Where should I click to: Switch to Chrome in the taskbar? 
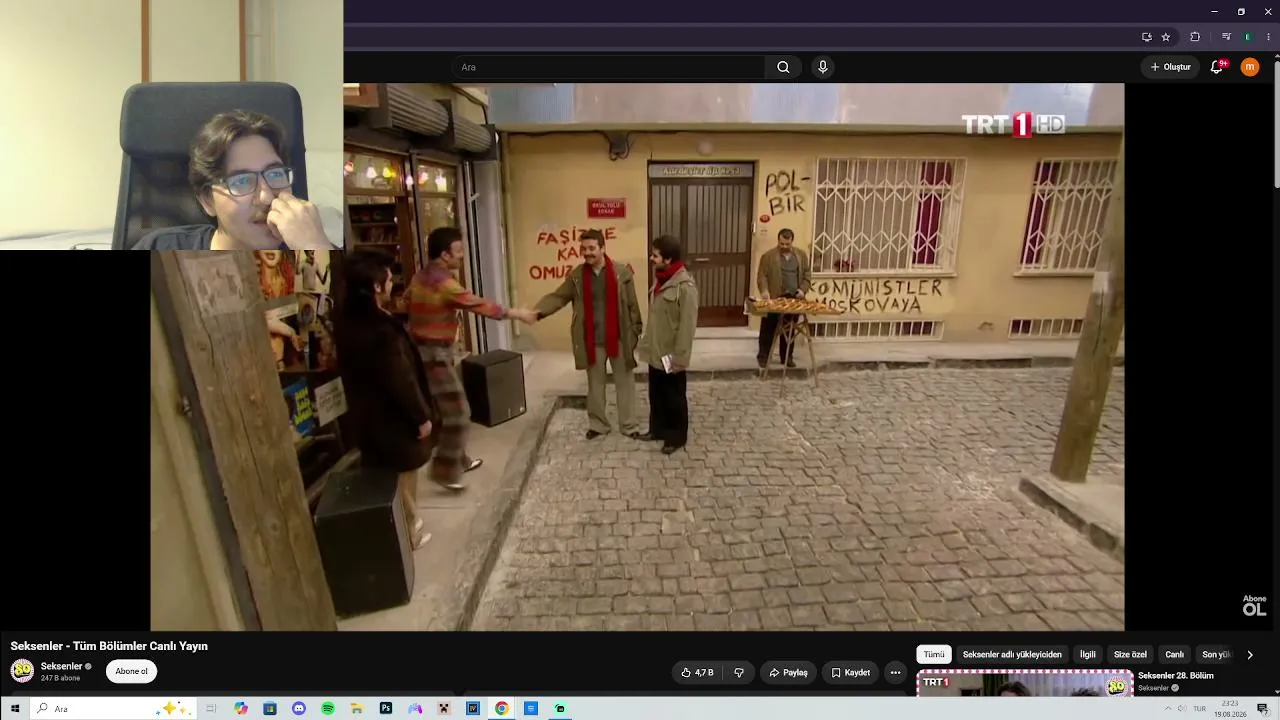pos(502,709)
